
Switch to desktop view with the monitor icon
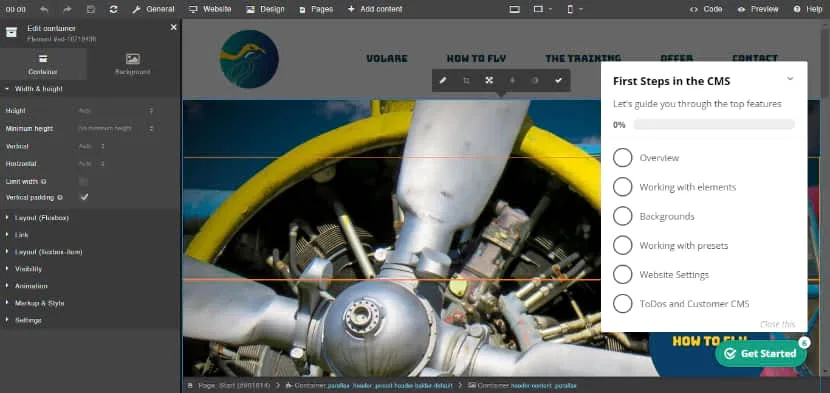tap(514, 9)
